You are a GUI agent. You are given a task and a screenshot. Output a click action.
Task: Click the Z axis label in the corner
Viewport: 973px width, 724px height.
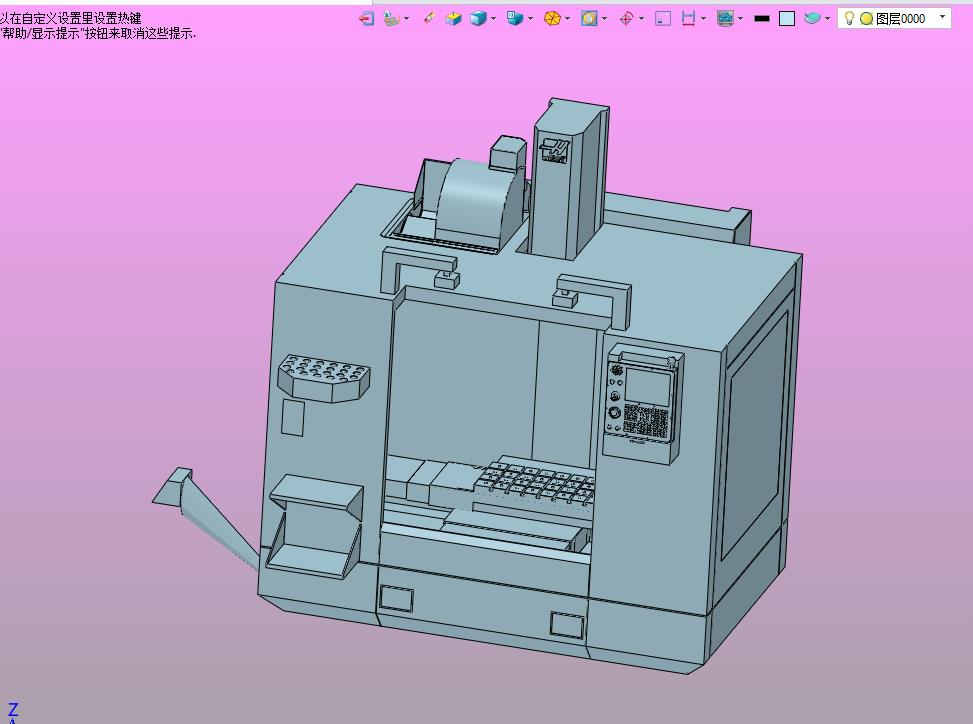click(x=13, y=708)
